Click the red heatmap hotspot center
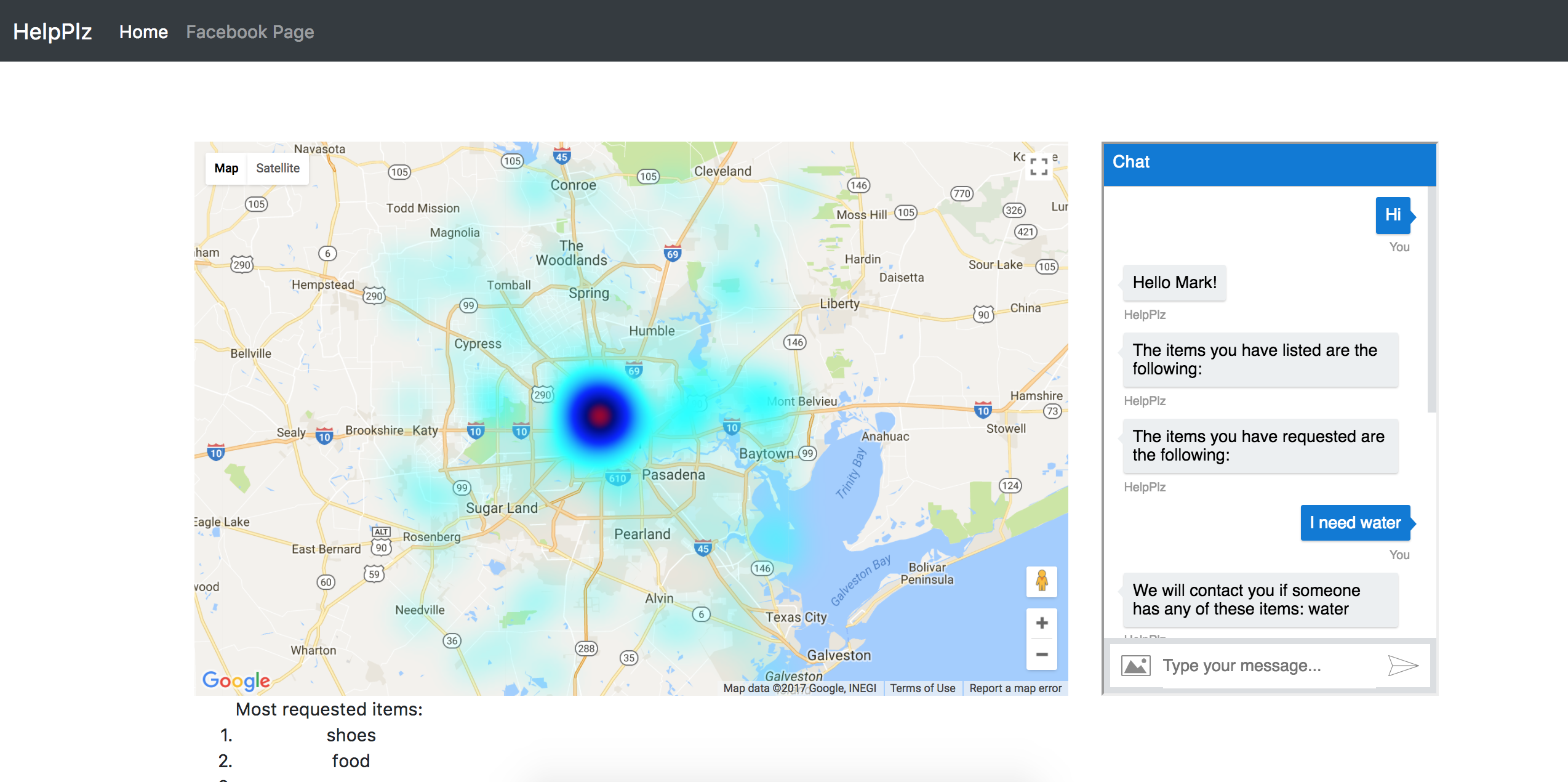The height and width of the screenshot is (782, 1568). (x=600, y=416)
